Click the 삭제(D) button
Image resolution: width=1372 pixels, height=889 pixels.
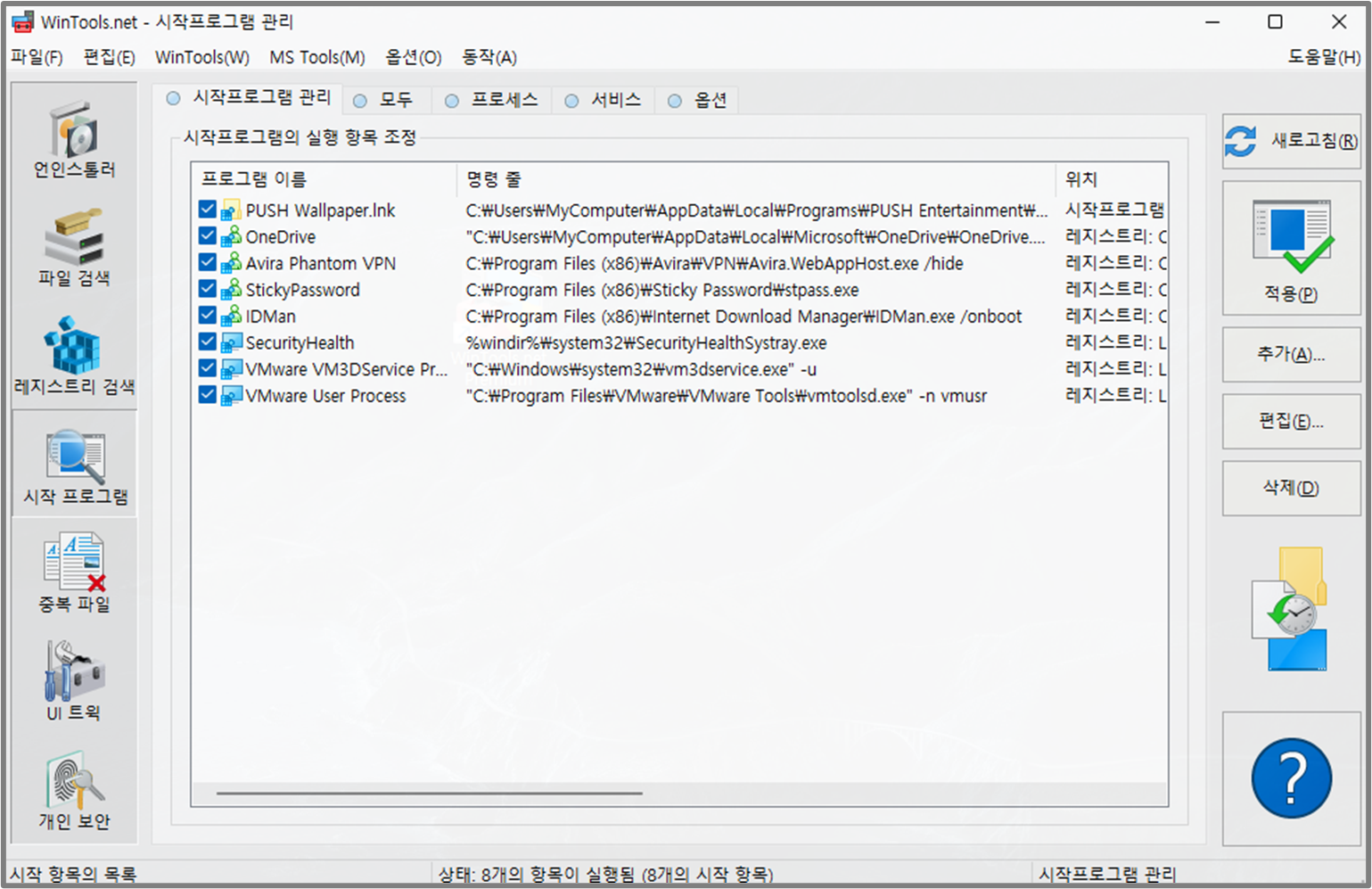(x=1291, y=489)
